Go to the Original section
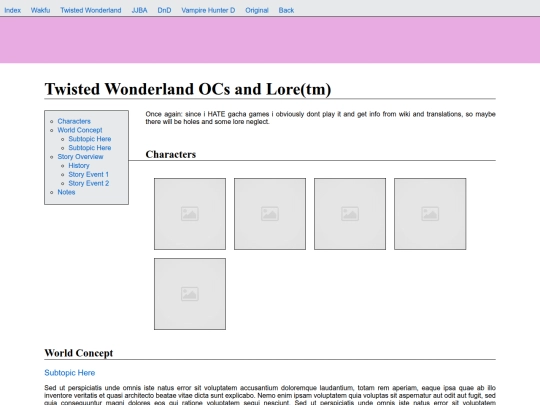The height and width of the screenshot is (405, 540). 257,10
